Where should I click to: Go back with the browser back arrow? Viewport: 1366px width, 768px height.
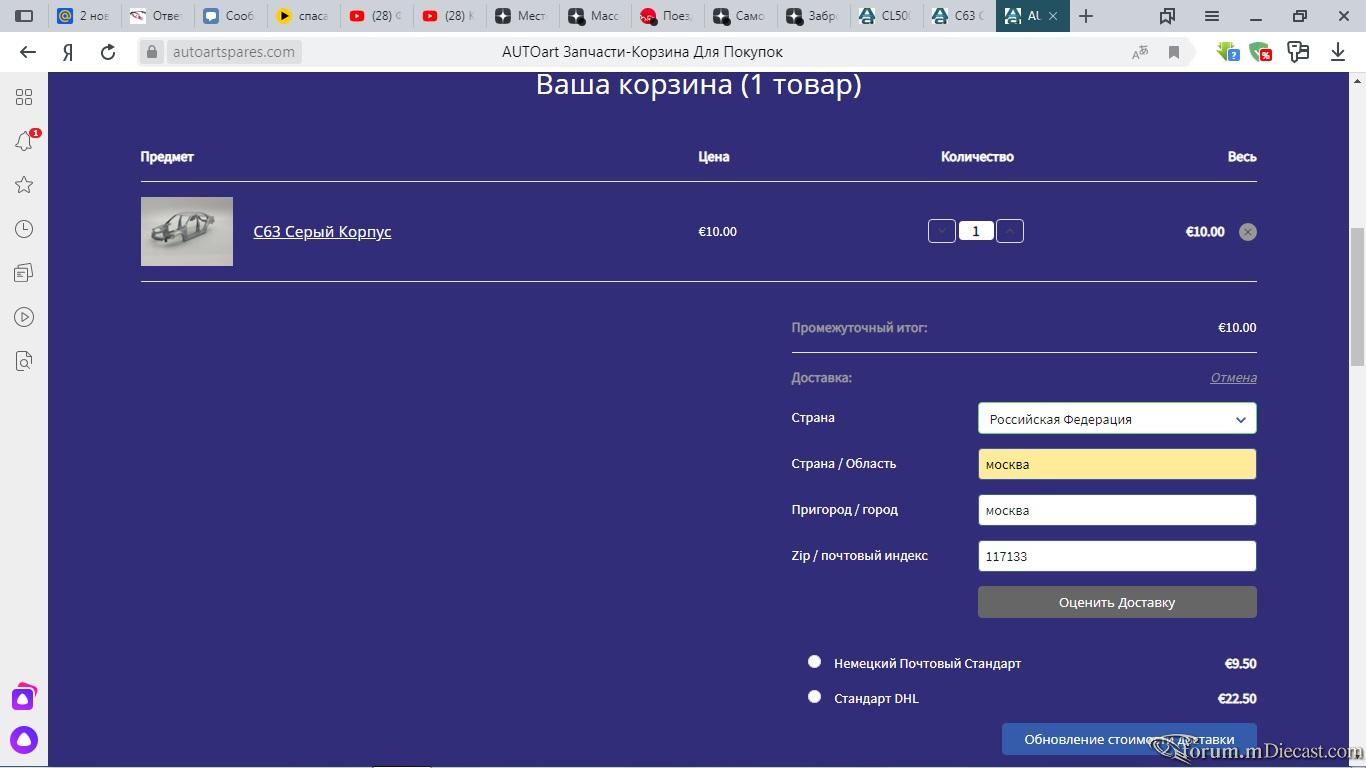[x=28, y=52]
